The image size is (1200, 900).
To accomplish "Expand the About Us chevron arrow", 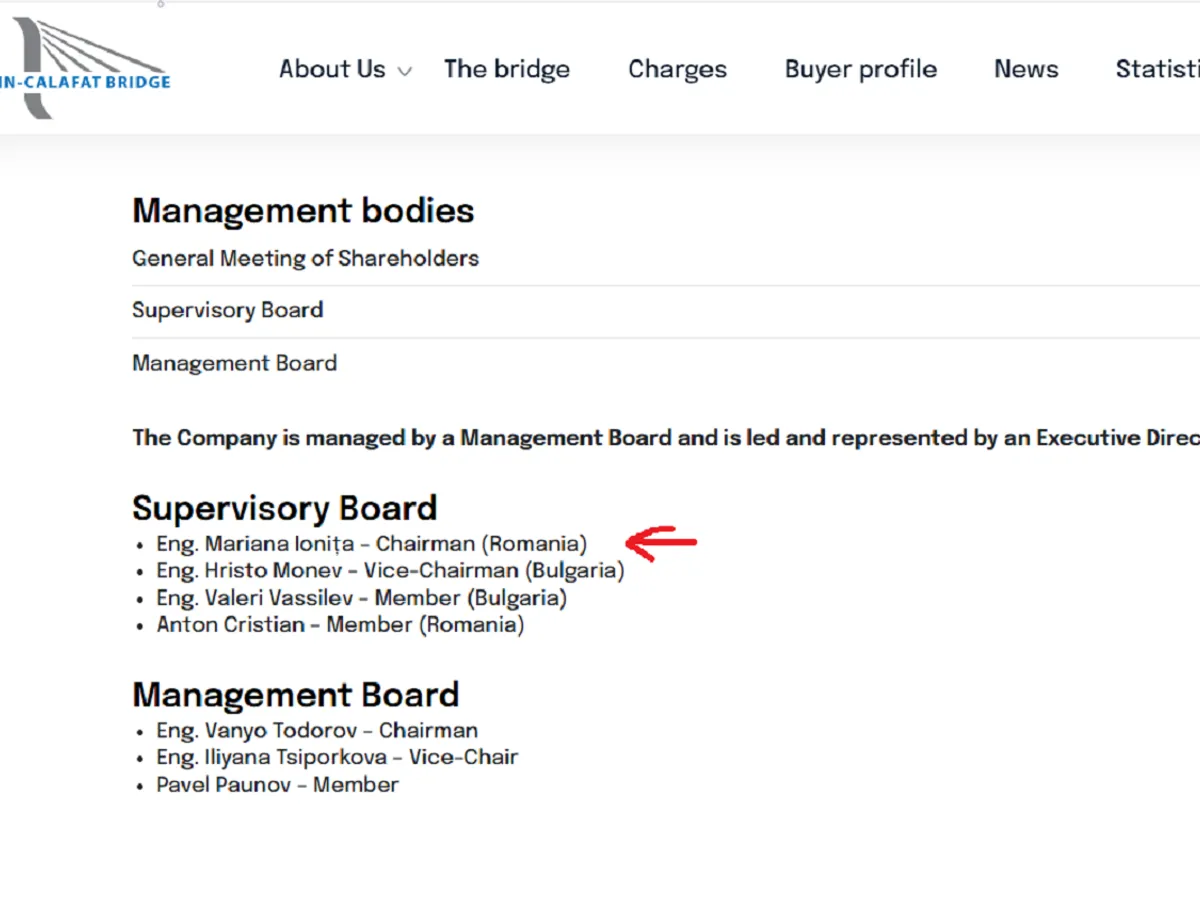I will [404, 72].
